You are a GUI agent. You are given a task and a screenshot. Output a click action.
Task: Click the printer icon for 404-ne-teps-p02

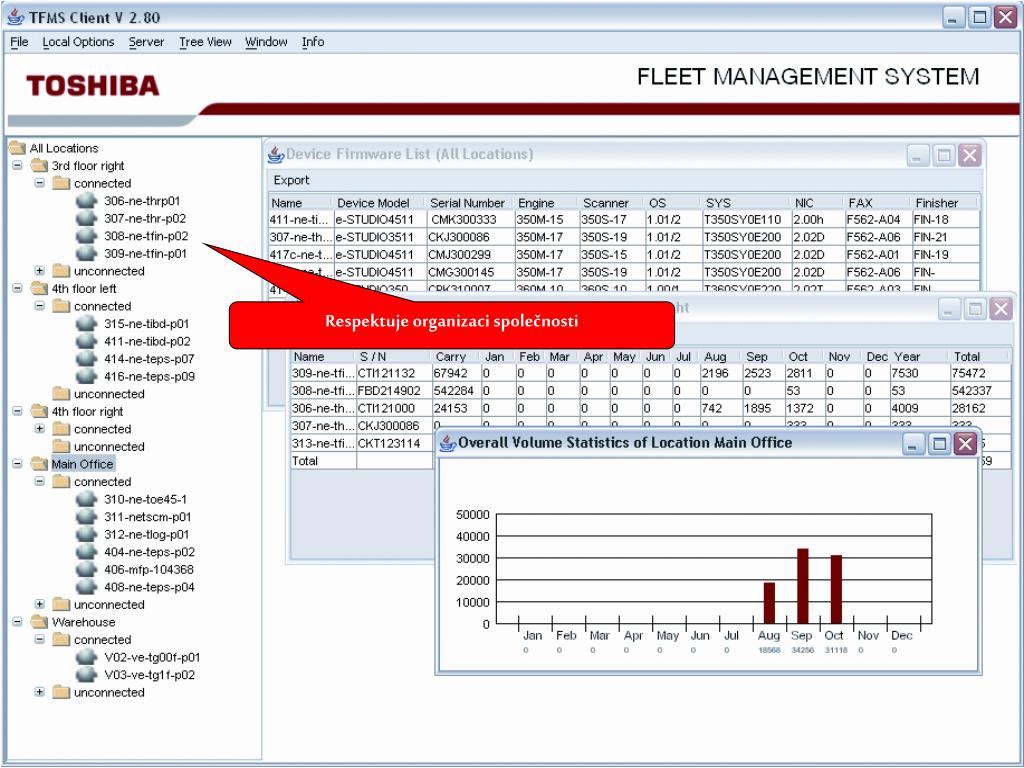click(86, 552)
